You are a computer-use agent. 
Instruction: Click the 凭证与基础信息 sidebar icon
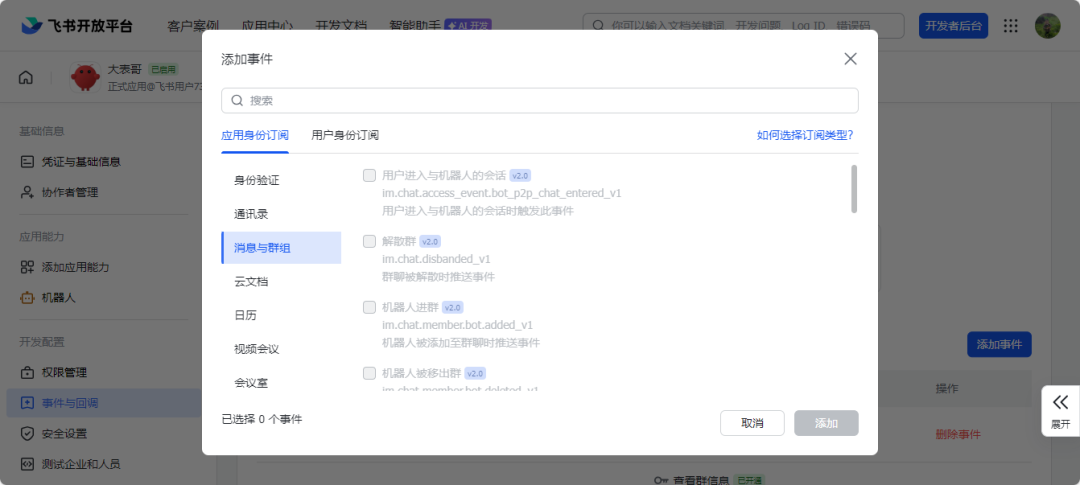pyautogui.click(x=27, y=162)
